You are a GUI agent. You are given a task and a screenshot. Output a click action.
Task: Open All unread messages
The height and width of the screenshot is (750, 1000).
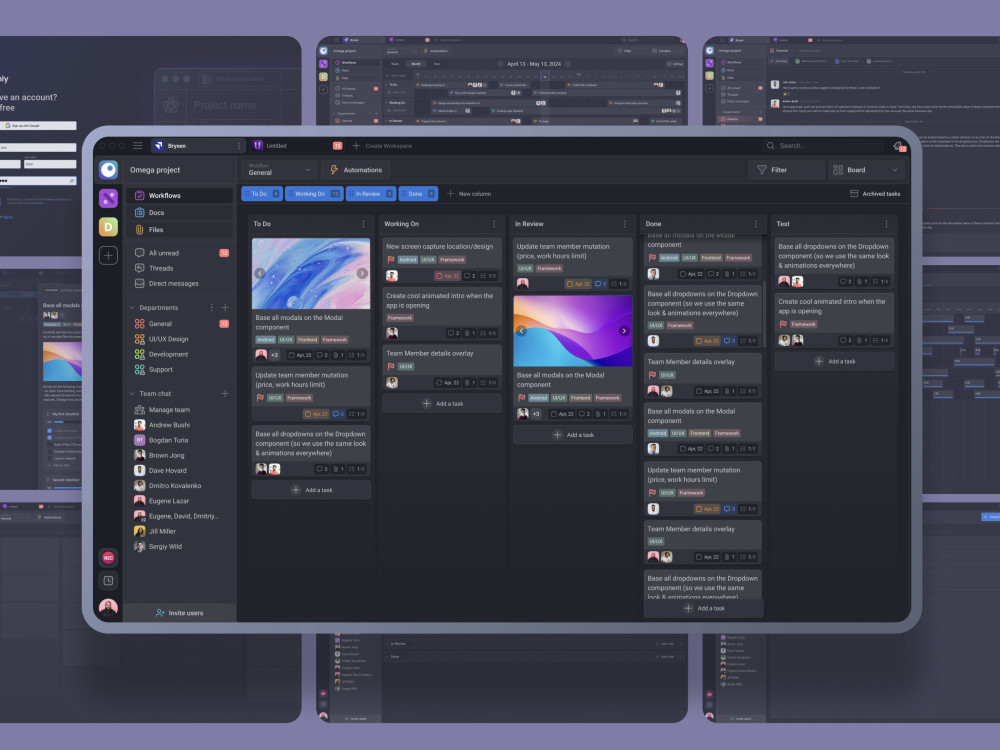point(179,253)
